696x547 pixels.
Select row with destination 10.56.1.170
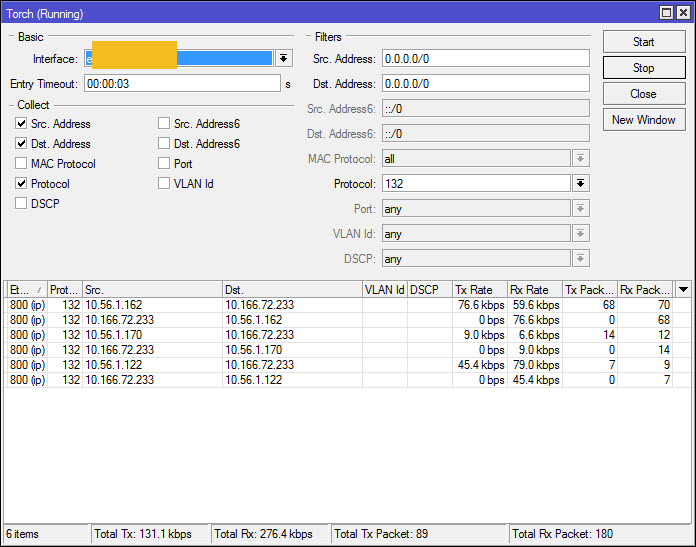click(347, 350)
